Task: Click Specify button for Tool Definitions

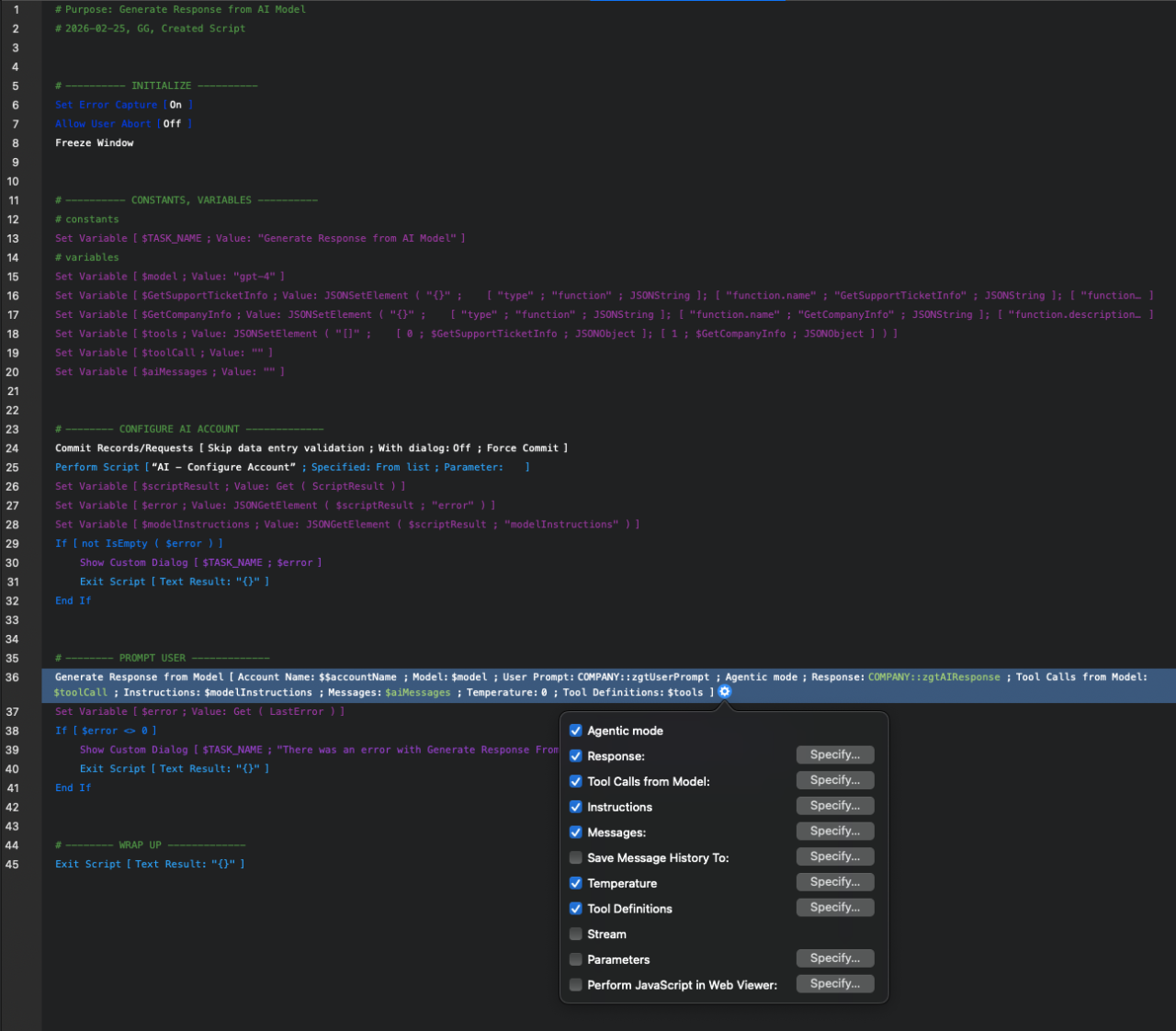Action: click(835, 908)
